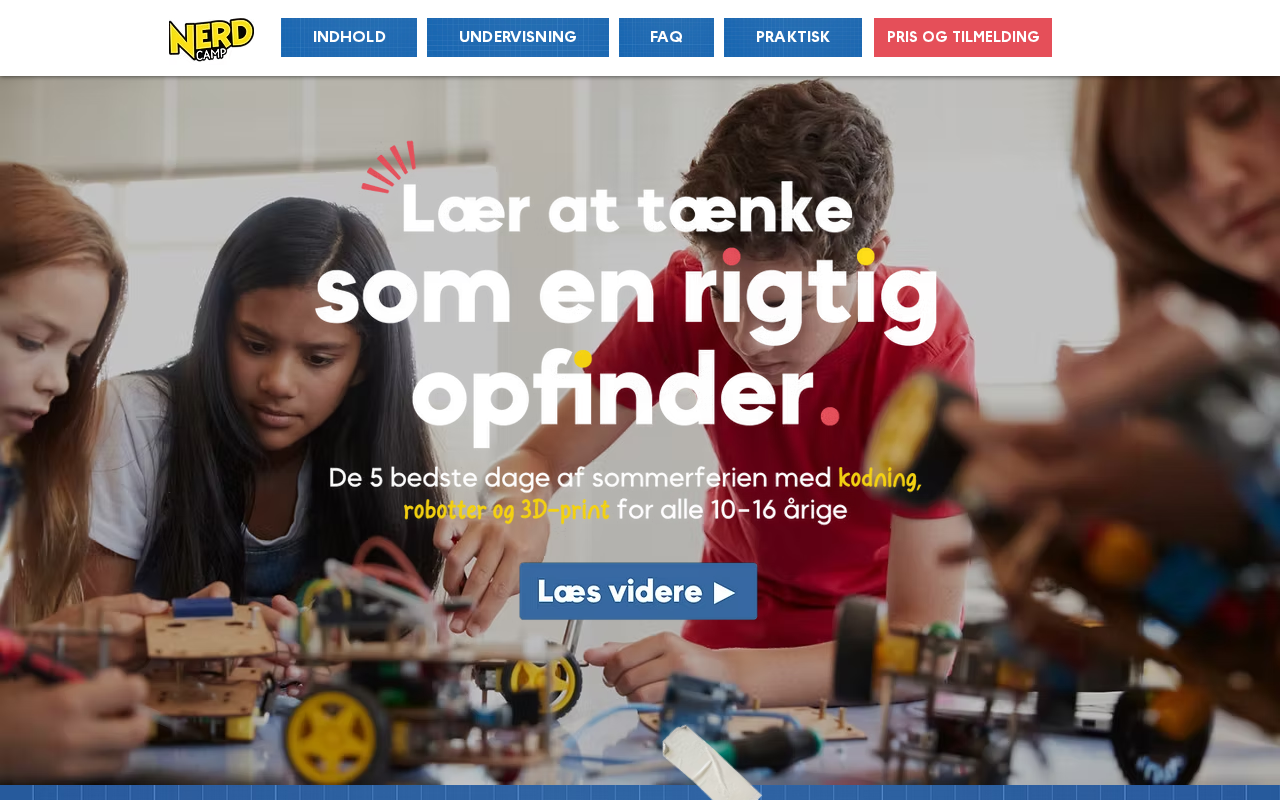Click the red burst decoration above the headline

tap(389, 167)
